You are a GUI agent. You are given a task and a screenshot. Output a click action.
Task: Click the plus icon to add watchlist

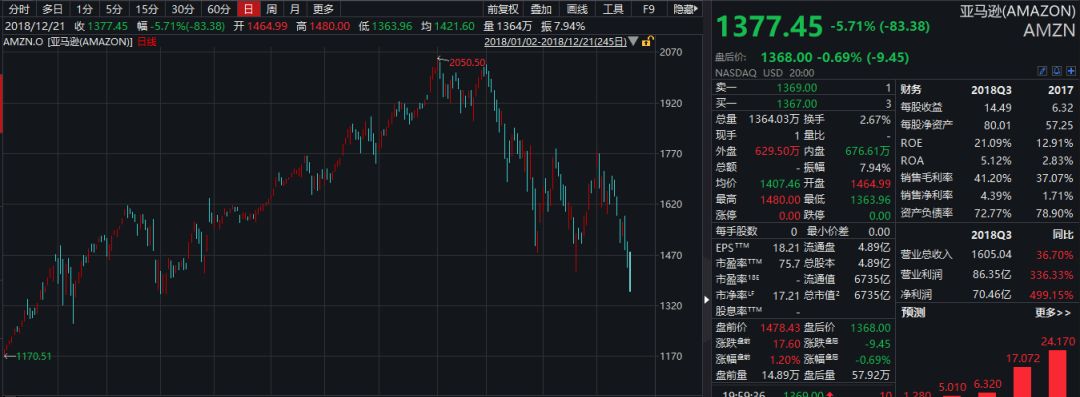point(1070,71)
